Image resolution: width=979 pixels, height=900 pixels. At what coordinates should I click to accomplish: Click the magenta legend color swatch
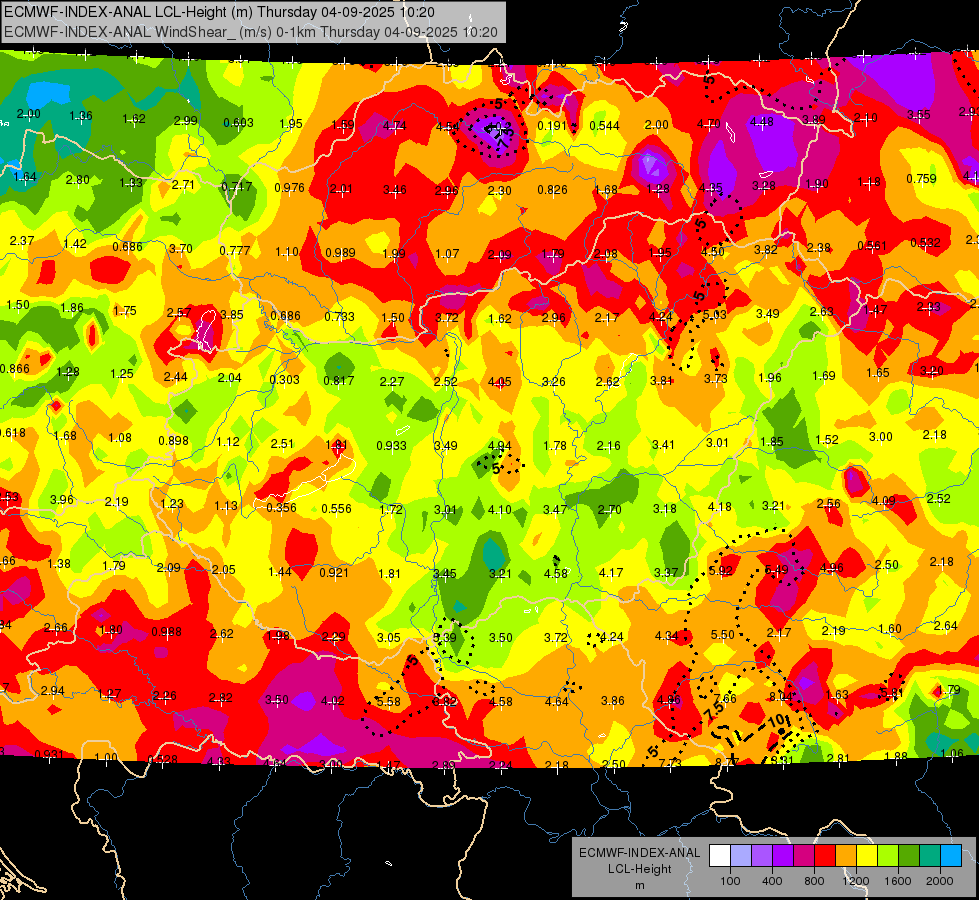tap(804, 855)
